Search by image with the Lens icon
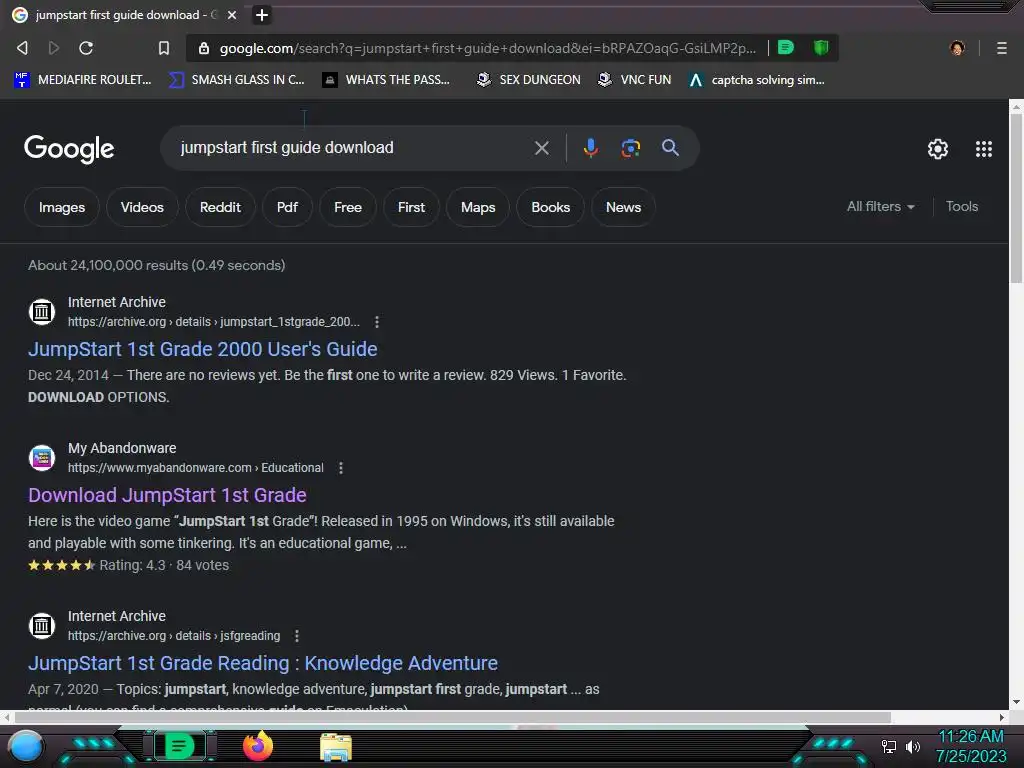The width and height of the screenshot is (1024, 768). click(x=630, y=148)
